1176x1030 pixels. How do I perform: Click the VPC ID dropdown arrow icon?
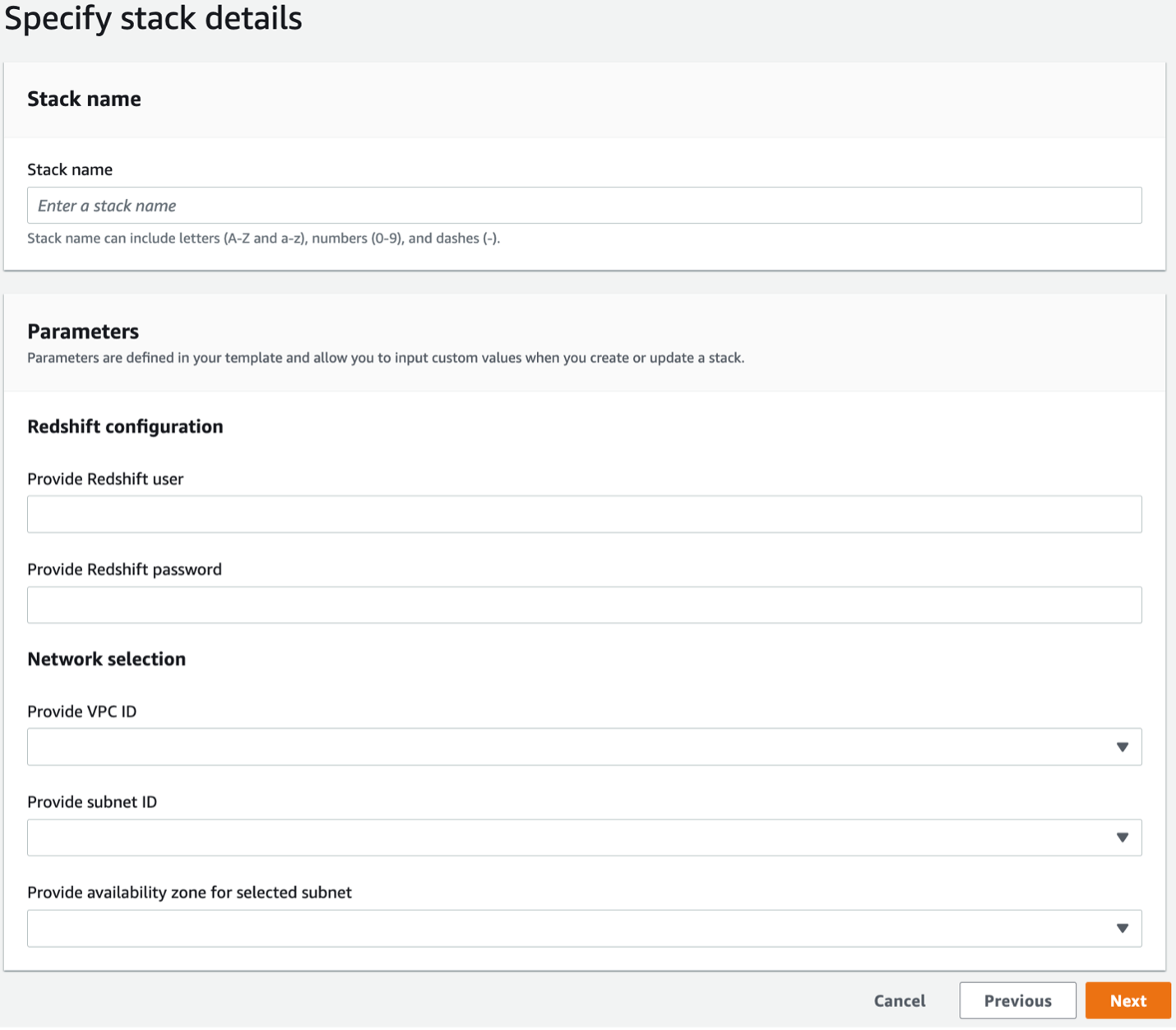pos(1122,747)
